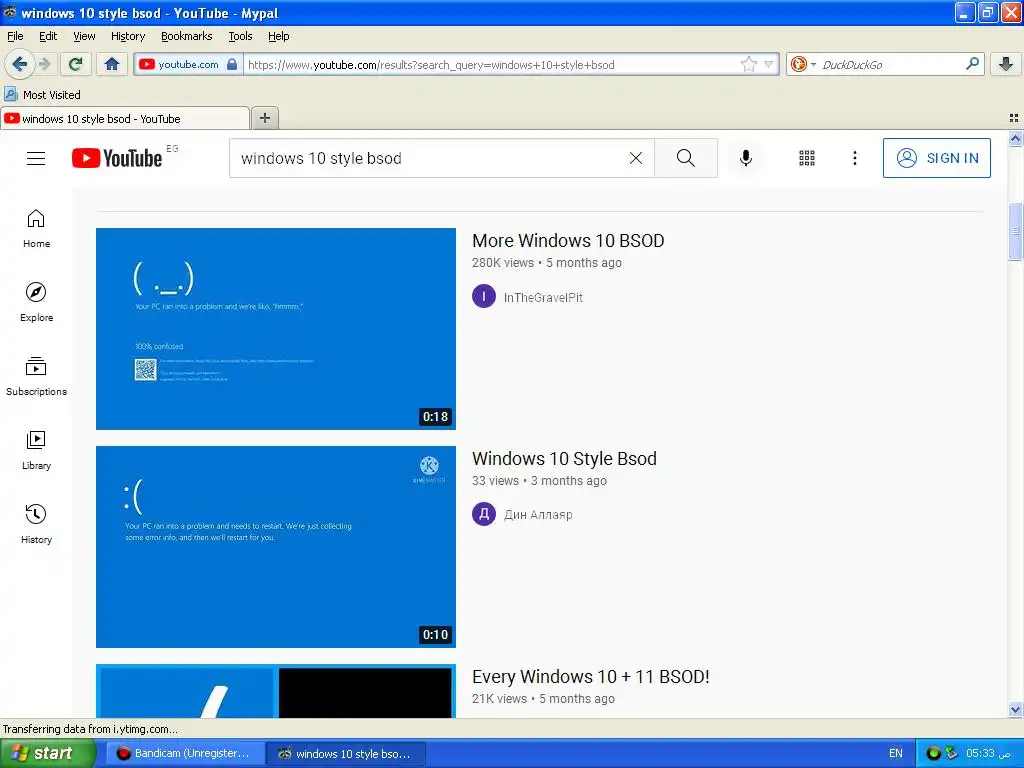Screen dimensions: 1024x768
Task: Switch to Bandicam in the taskbar
Action: (185, 753)
